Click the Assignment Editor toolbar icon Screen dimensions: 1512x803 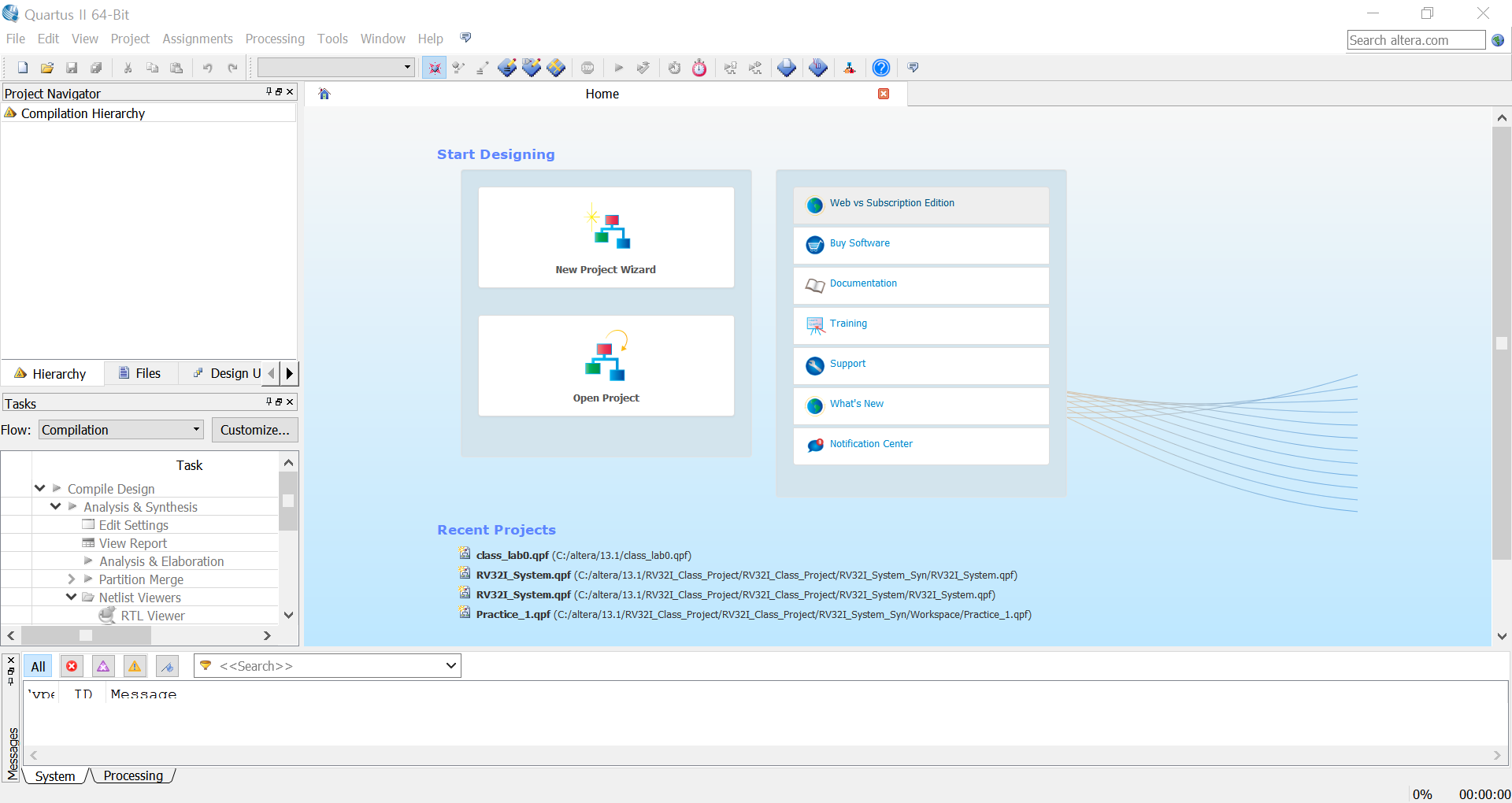point(507,68)
